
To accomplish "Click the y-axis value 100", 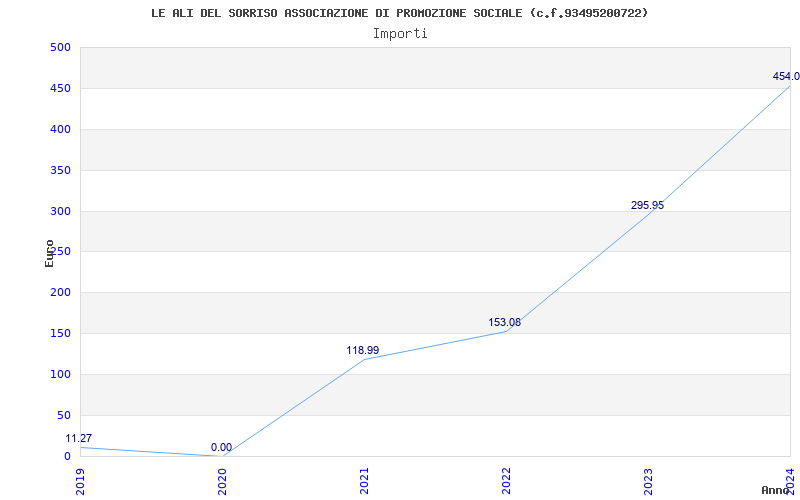I will 60,374.
